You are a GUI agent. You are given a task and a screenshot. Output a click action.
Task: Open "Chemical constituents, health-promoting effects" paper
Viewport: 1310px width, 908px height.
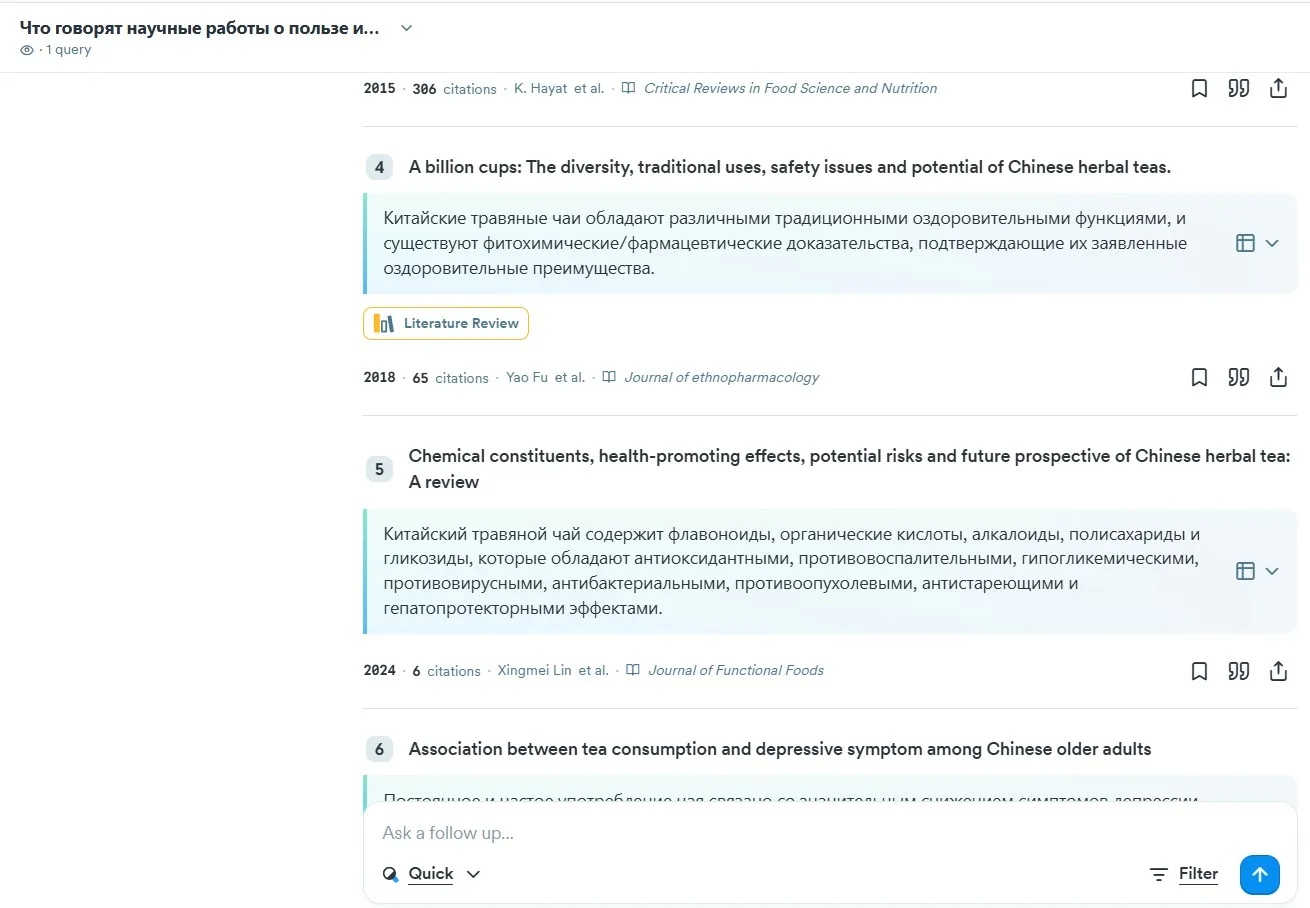(849, 469)
